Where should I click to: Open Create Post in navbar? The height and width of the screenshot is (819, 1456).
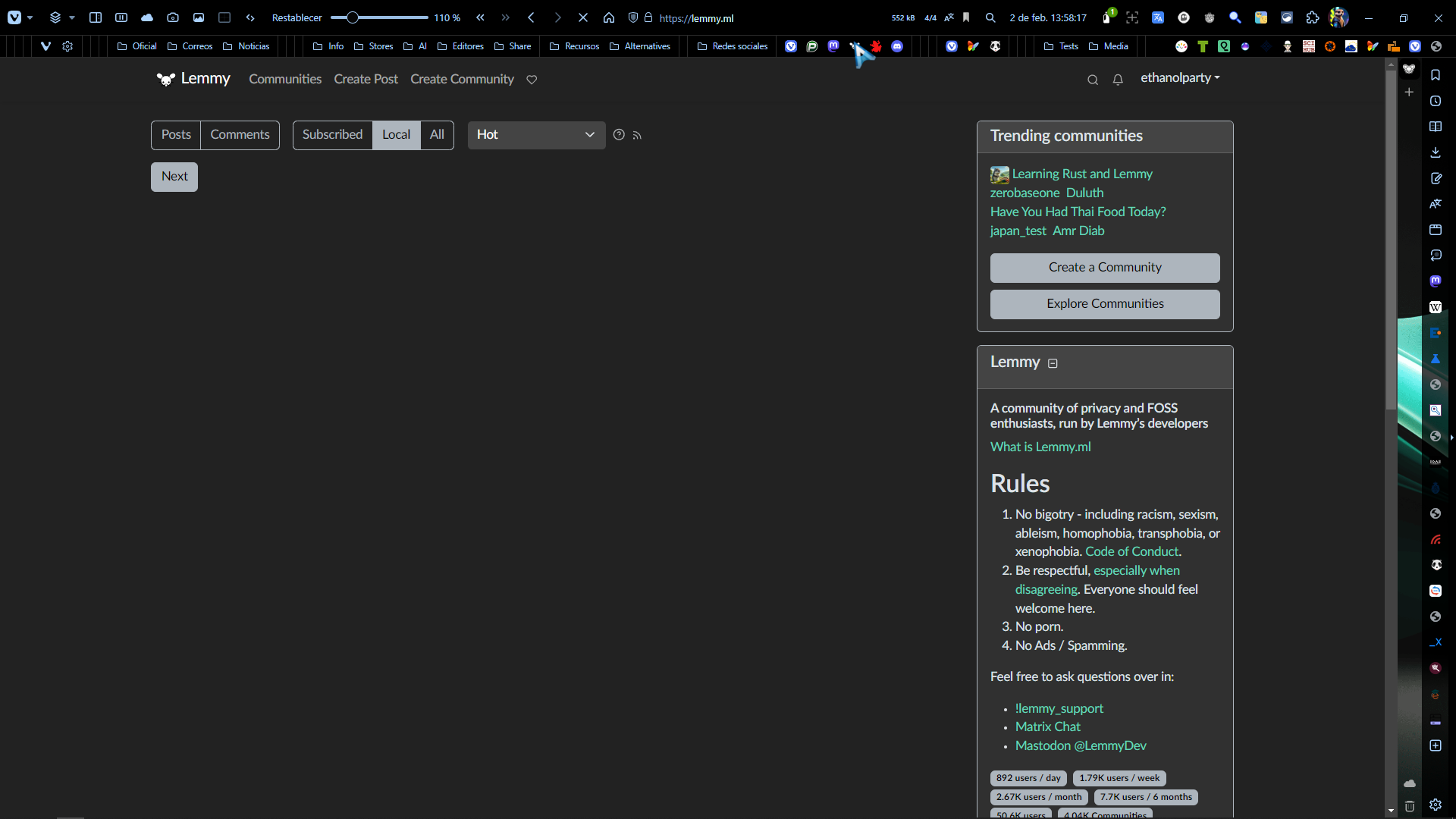point(366,79)
